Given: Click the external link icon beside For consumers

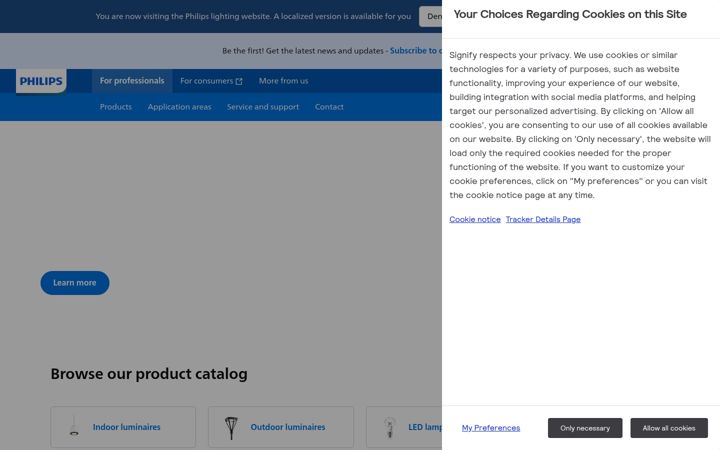Looking at the screenshot, I should [239, 81].
